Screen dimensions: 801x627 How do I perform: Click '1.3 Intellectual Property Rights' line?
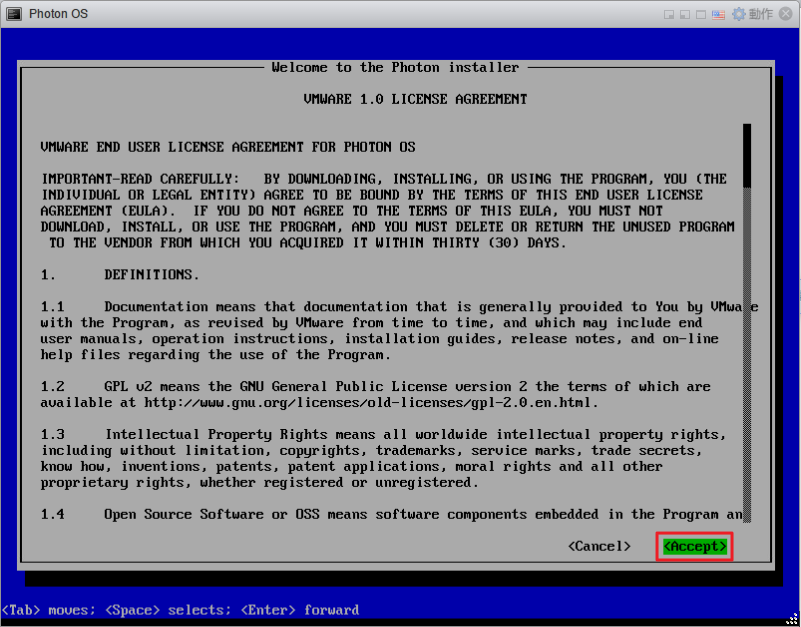point(383,434)
